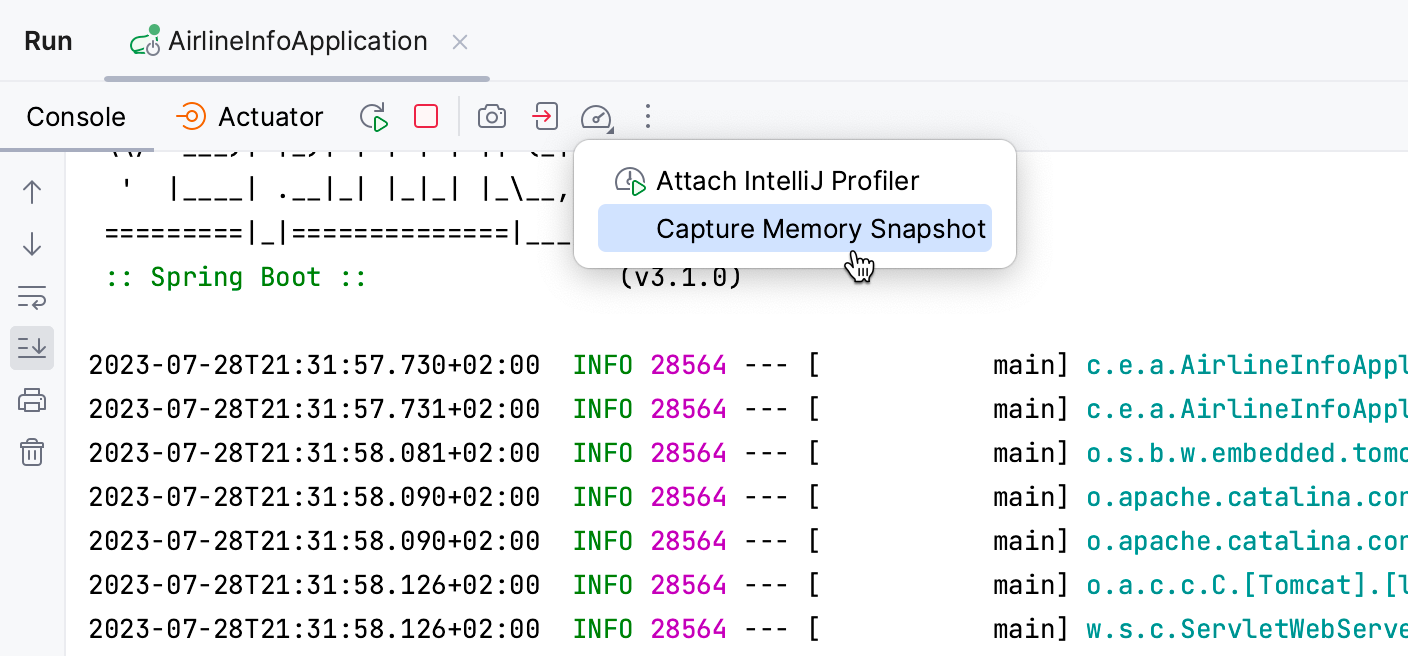
Task: Choose Capture Memory Snapshot
Action: tap(820, 228)
